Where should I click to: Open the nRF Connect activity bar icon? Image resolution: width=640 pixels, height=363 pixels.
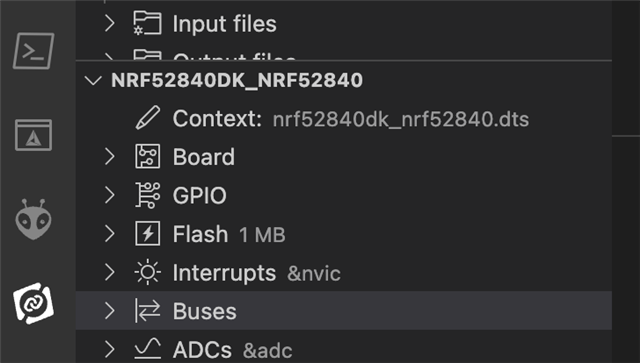coord(33,303)
